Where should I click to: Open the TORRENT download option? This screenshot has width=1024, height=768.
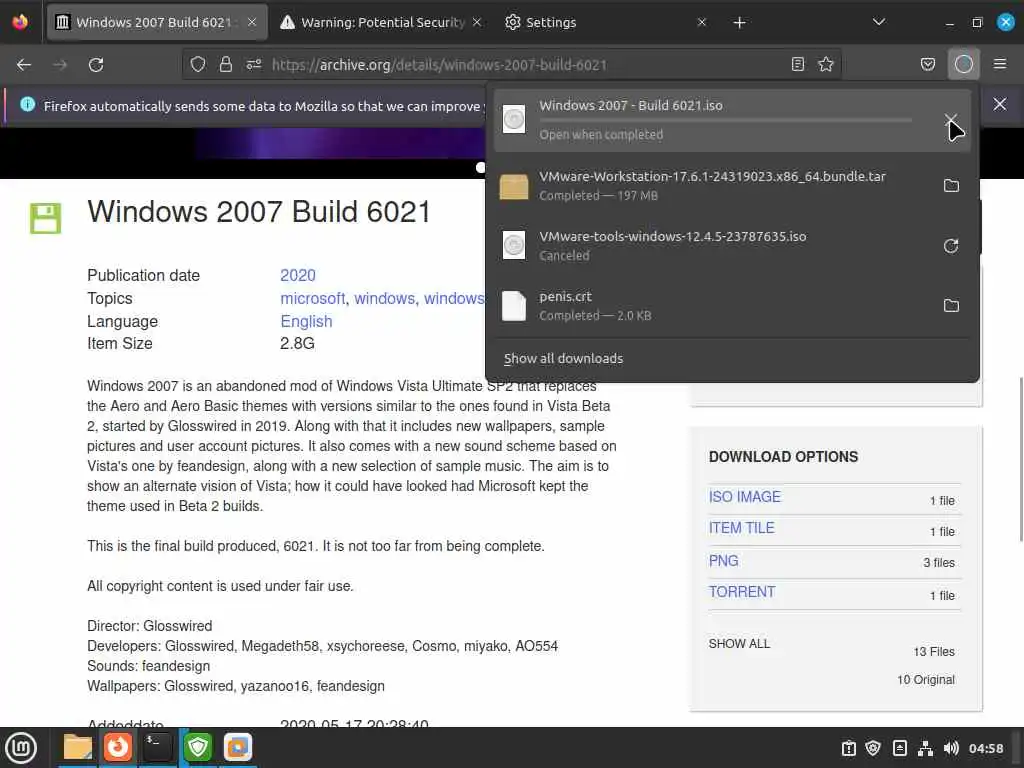tap(742, 592)
